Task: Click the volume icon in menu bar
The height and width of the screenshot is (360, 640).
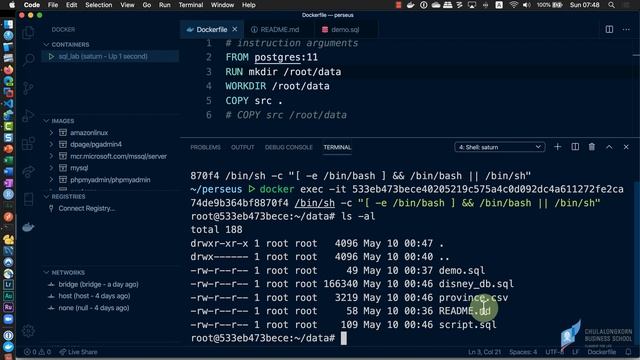Action: [x=527, y=5]
